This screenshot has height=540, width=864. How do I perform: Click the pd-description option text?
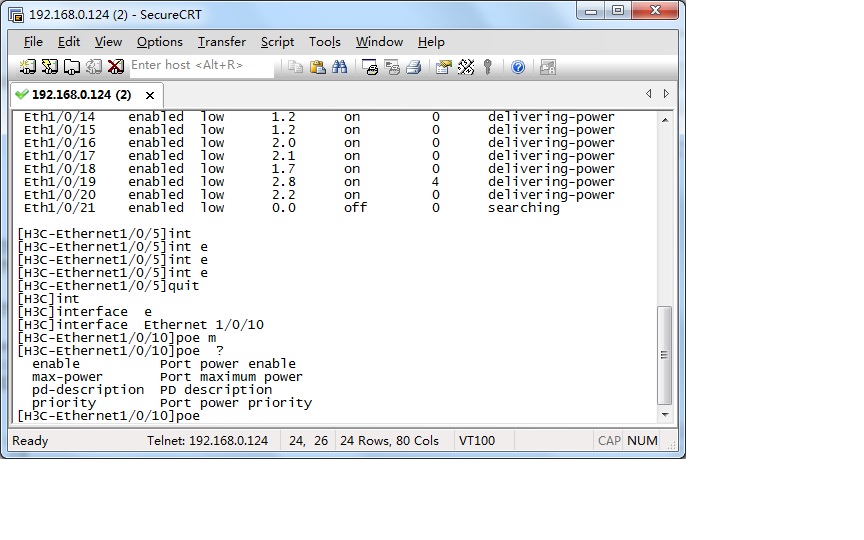point(88,390)
